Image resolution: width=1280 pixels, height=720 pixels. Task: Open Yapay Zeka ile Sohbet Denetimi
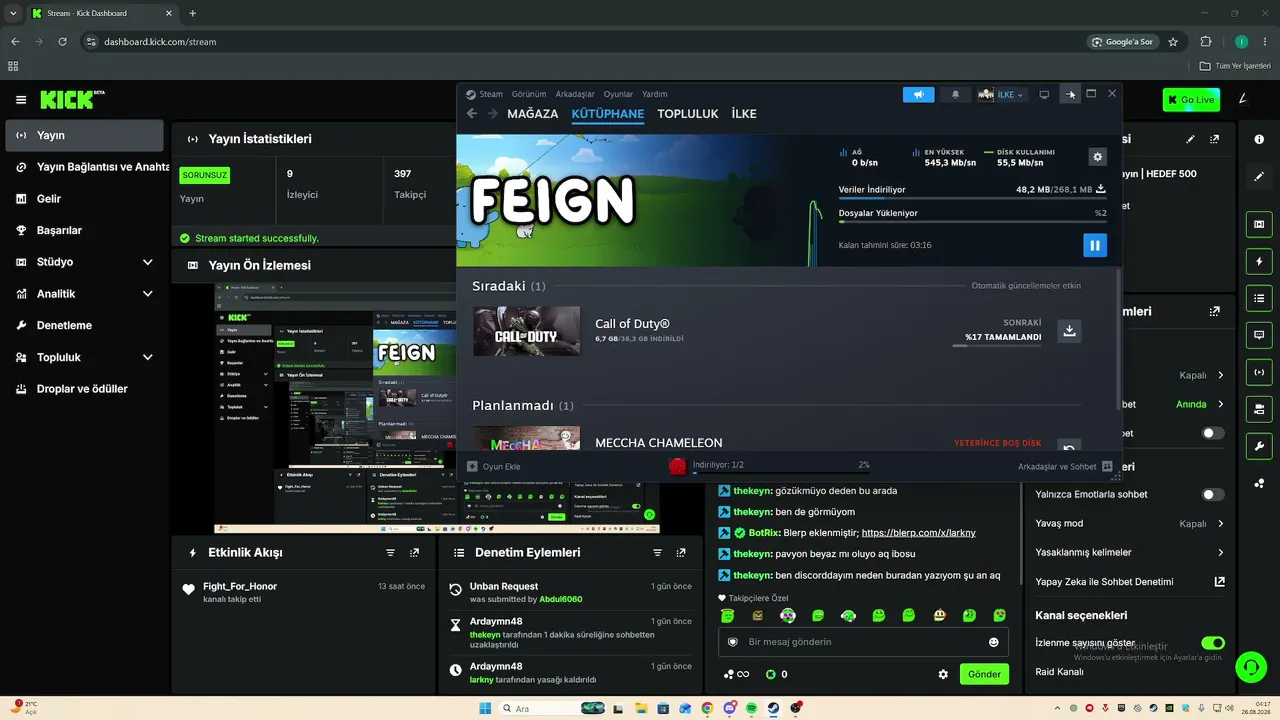pyautogui.click(x=1130, y=581)
